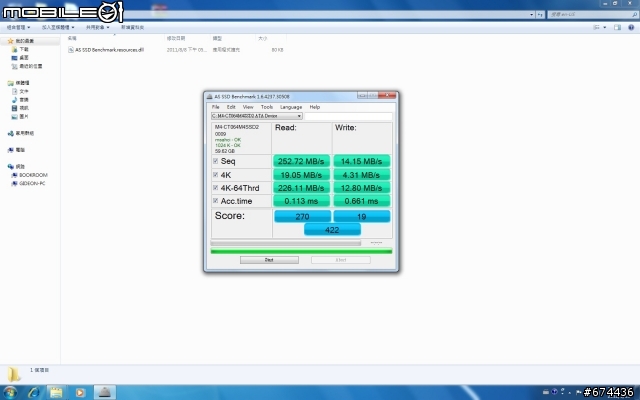Open Pictures library in sidebar
Viewport: 640px width, 400px height.
click(x=20, y=116)
